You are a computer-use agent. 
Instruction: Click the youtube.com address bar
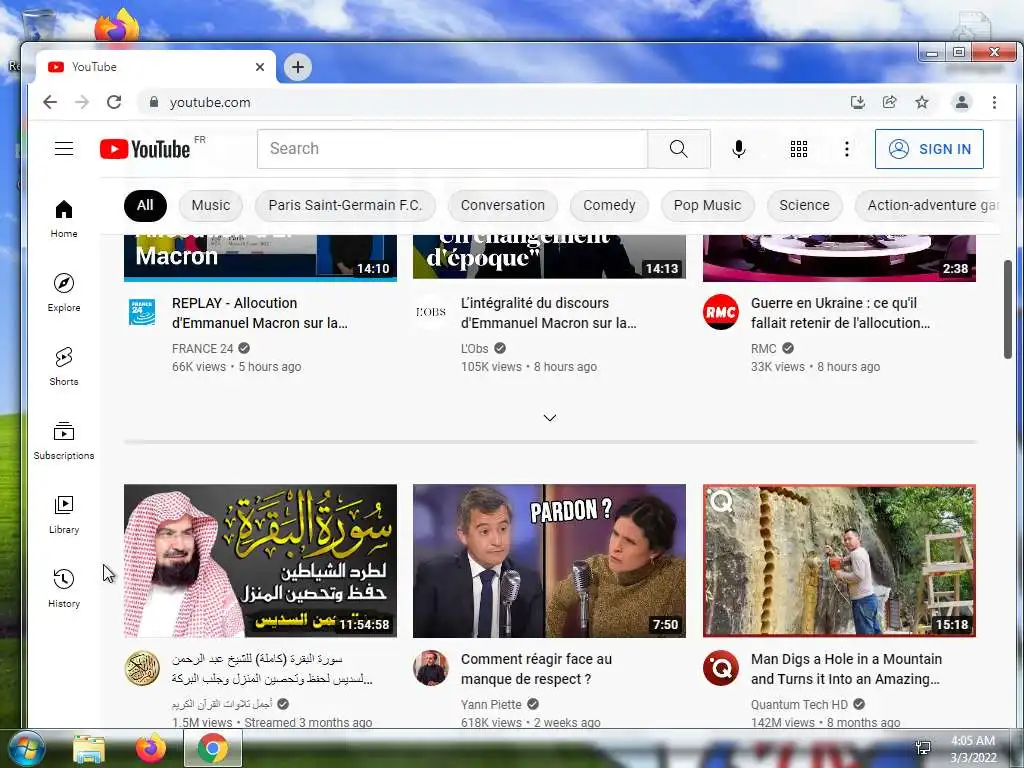pyautogui.click(x=490, y=102)
